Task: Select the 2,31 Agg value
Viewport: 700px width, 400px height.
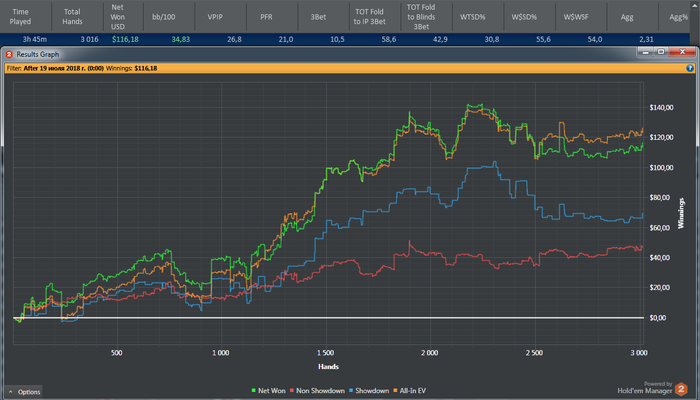Action: pos(646,39)
